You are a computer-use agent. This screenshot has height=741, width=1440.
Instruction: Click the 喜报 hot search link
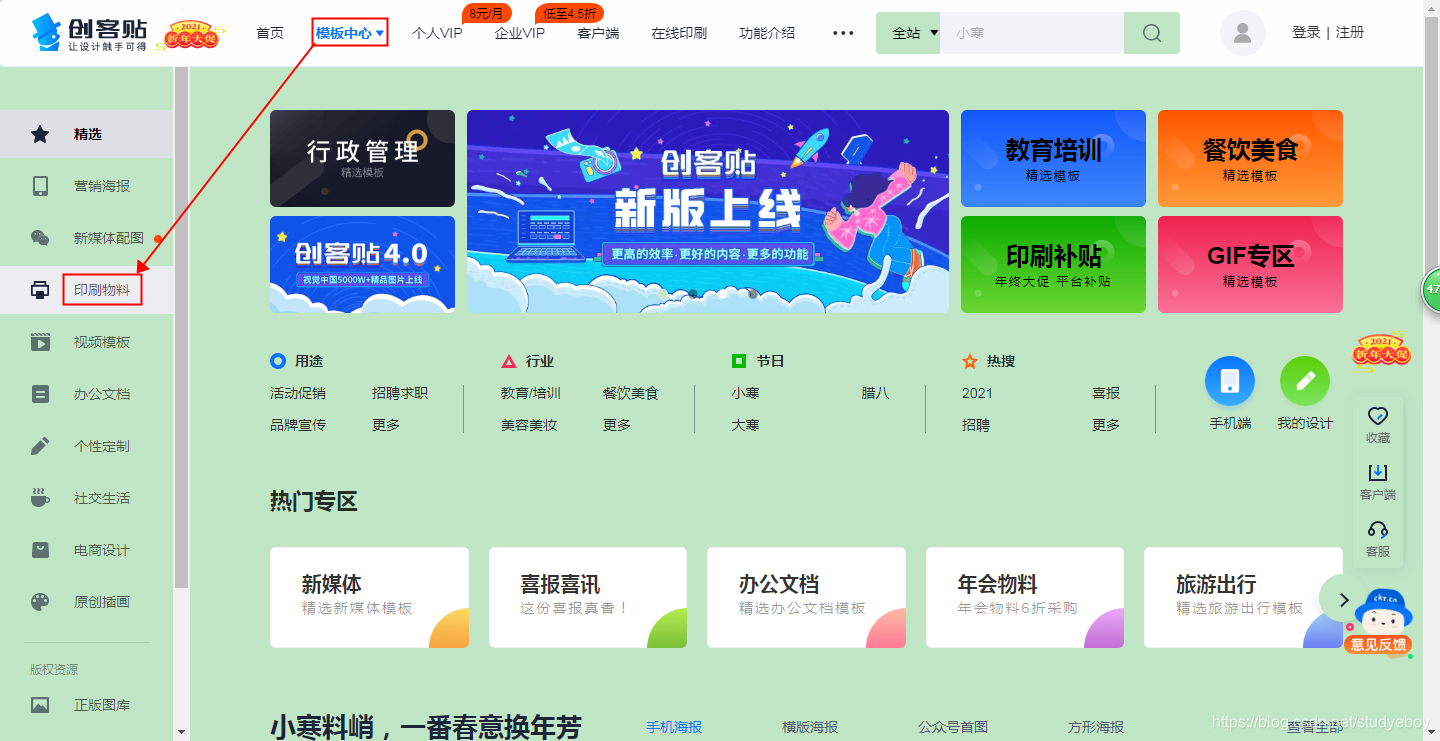[x=1106, y=393]
